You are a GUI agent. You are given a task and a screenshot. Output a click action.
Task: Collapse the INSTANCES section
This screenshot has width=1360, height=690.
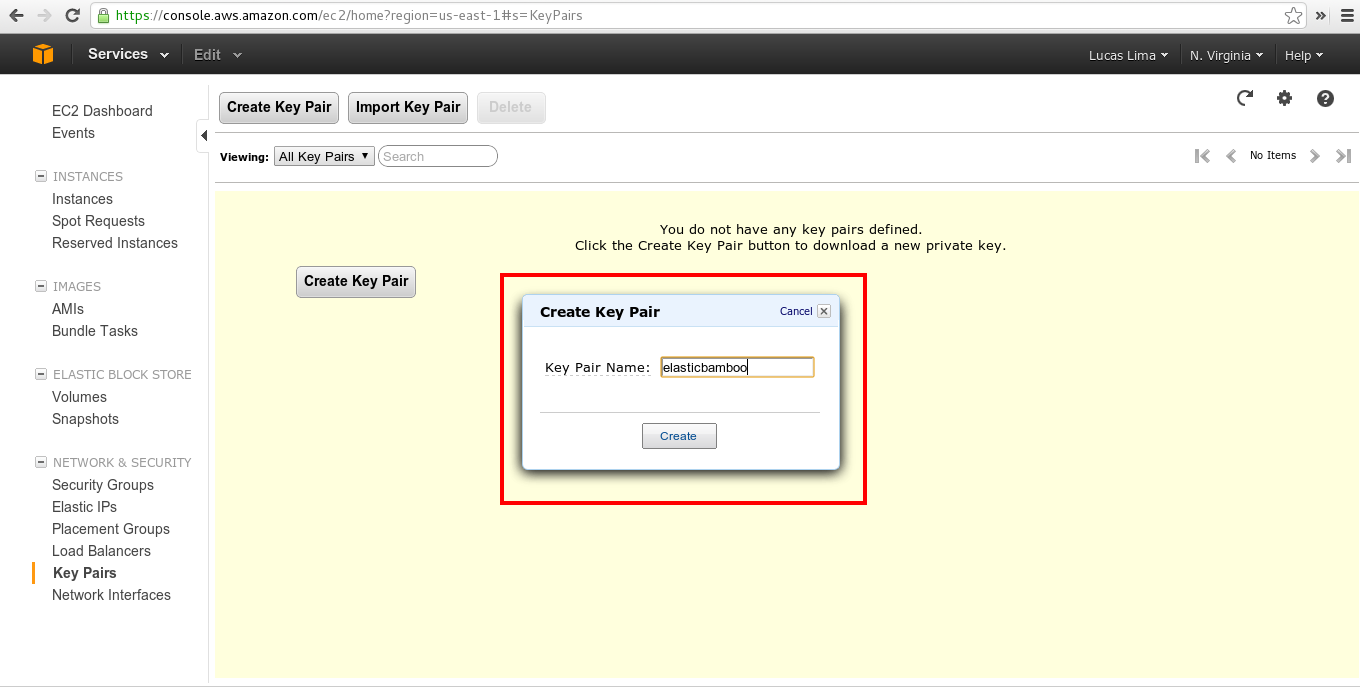[41, 176]
